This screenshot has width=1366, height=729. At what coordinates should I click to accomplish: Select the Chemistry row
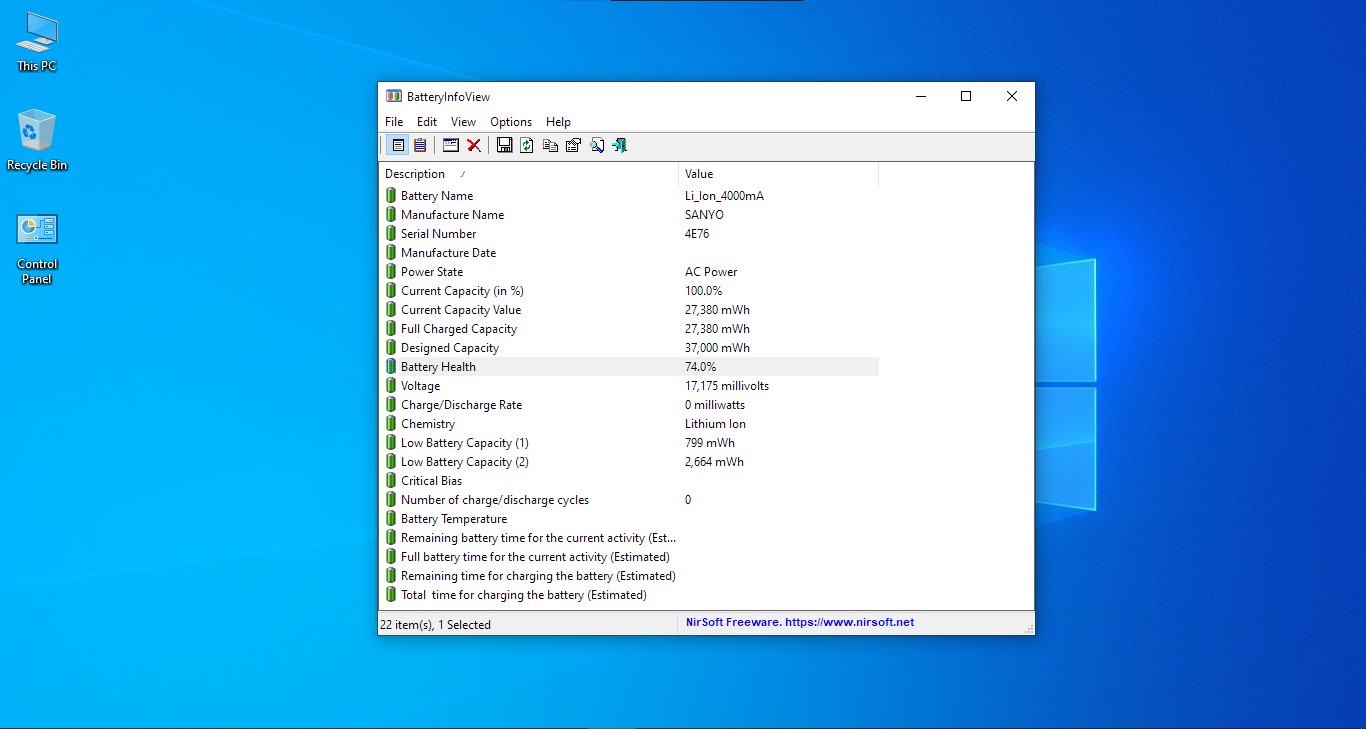(629, 424)
